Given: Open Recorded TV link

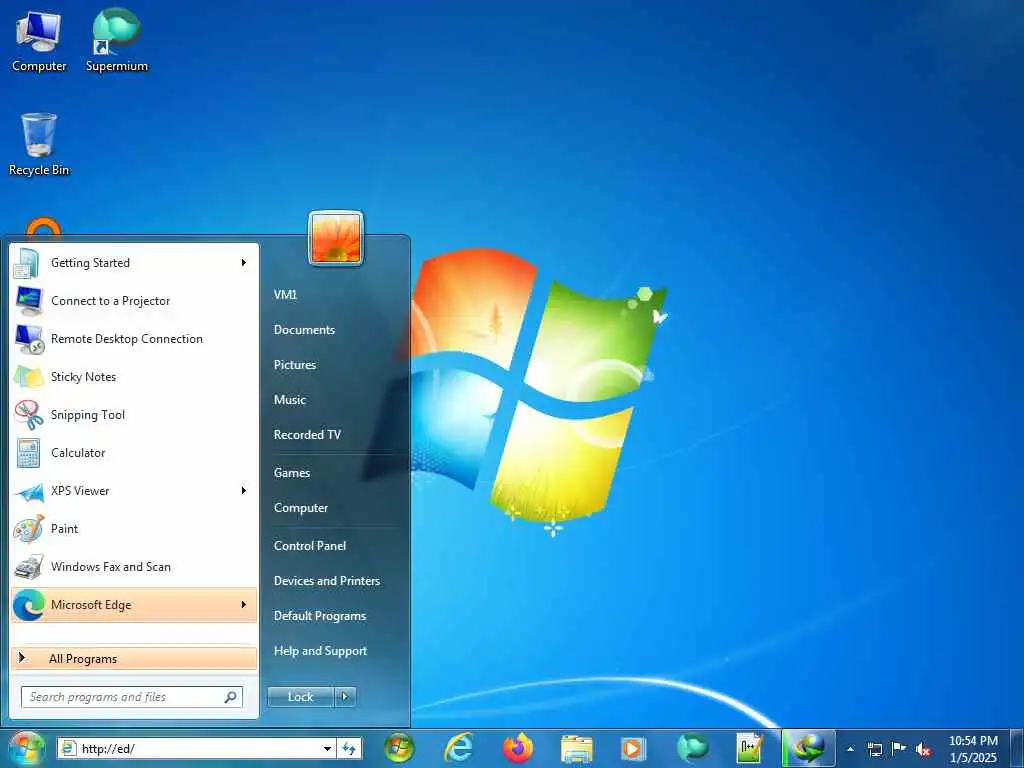Looking at the screenshot, I should click(308, 435).
